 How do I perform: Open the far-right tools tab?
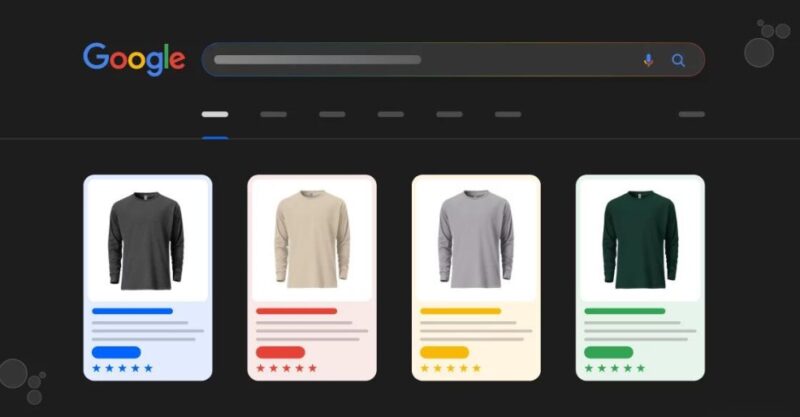[x=692, y=114]
